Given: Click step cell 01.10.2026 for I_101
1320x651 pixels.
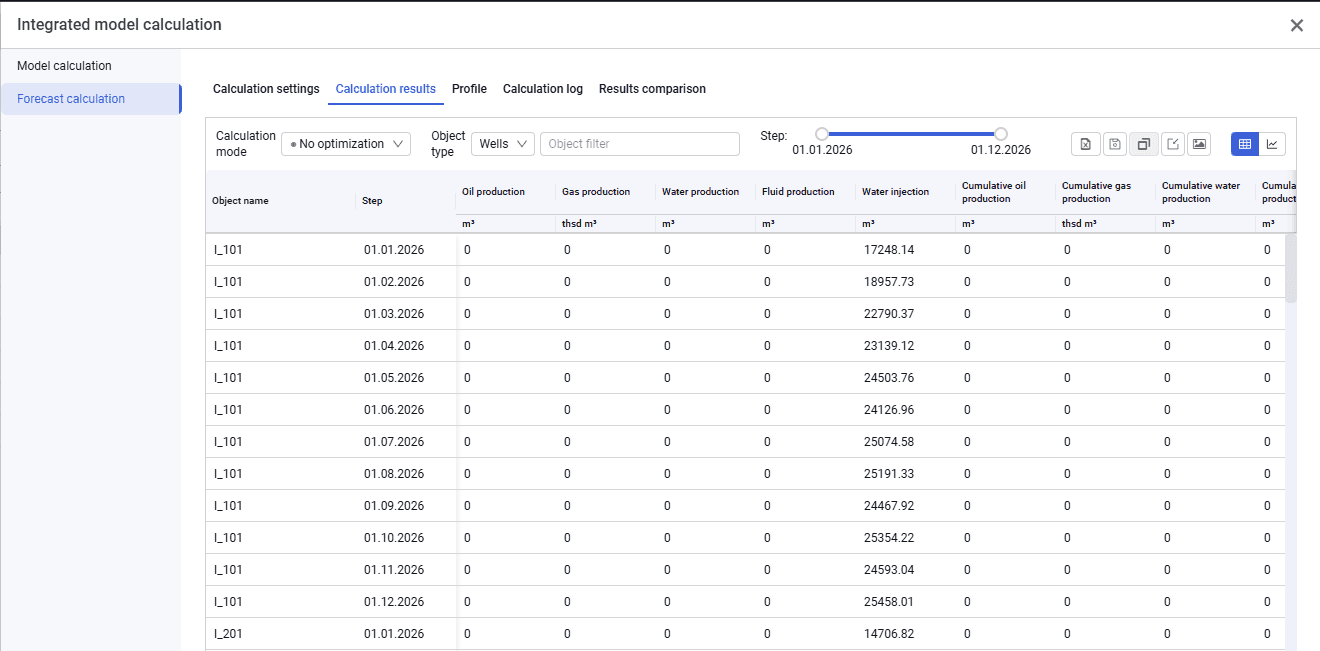Looking at the screenshot, I should coord(394,538).
